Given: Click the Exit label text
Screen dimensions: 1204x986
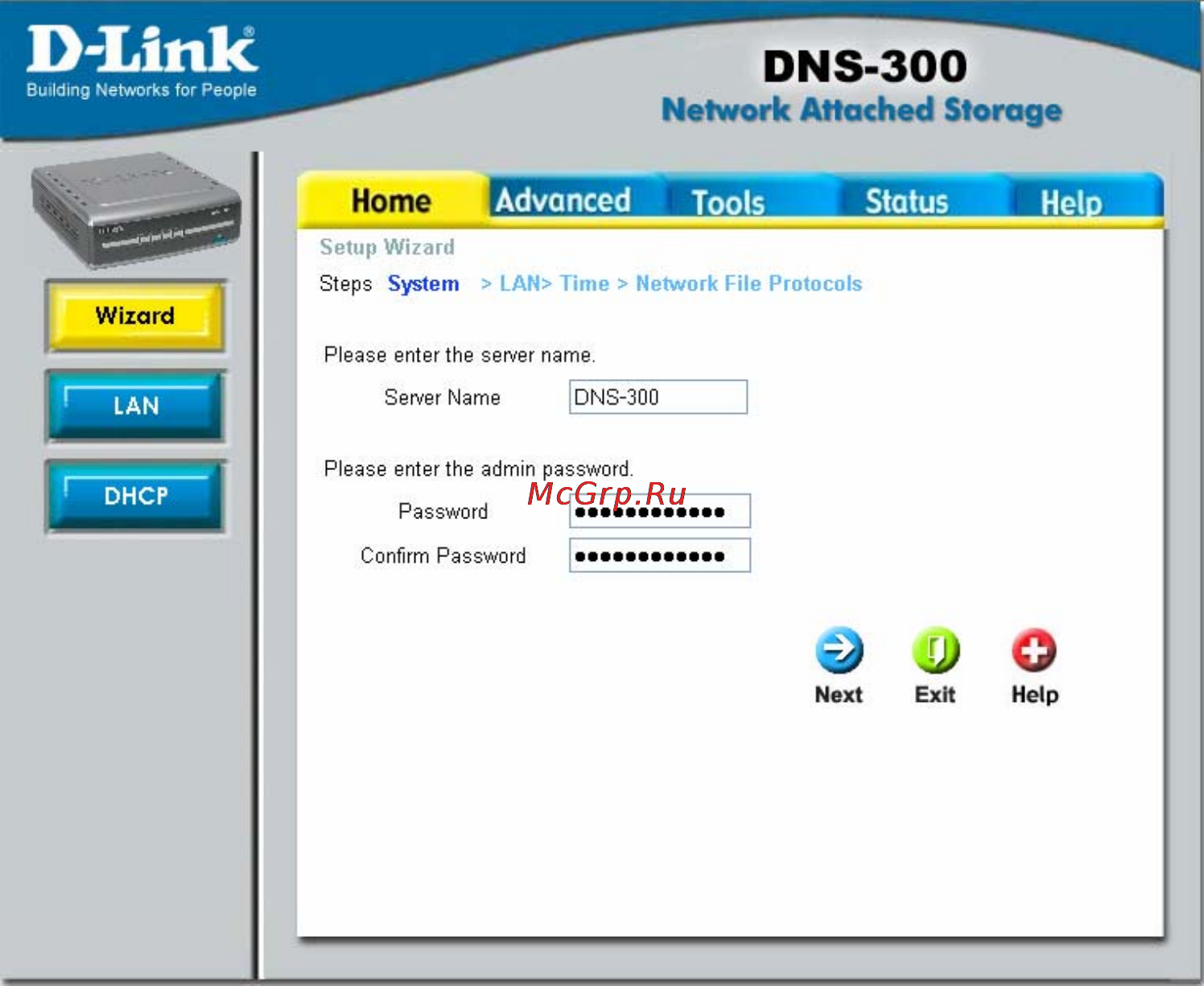Looking at the screenshot, I should point(935,695).
